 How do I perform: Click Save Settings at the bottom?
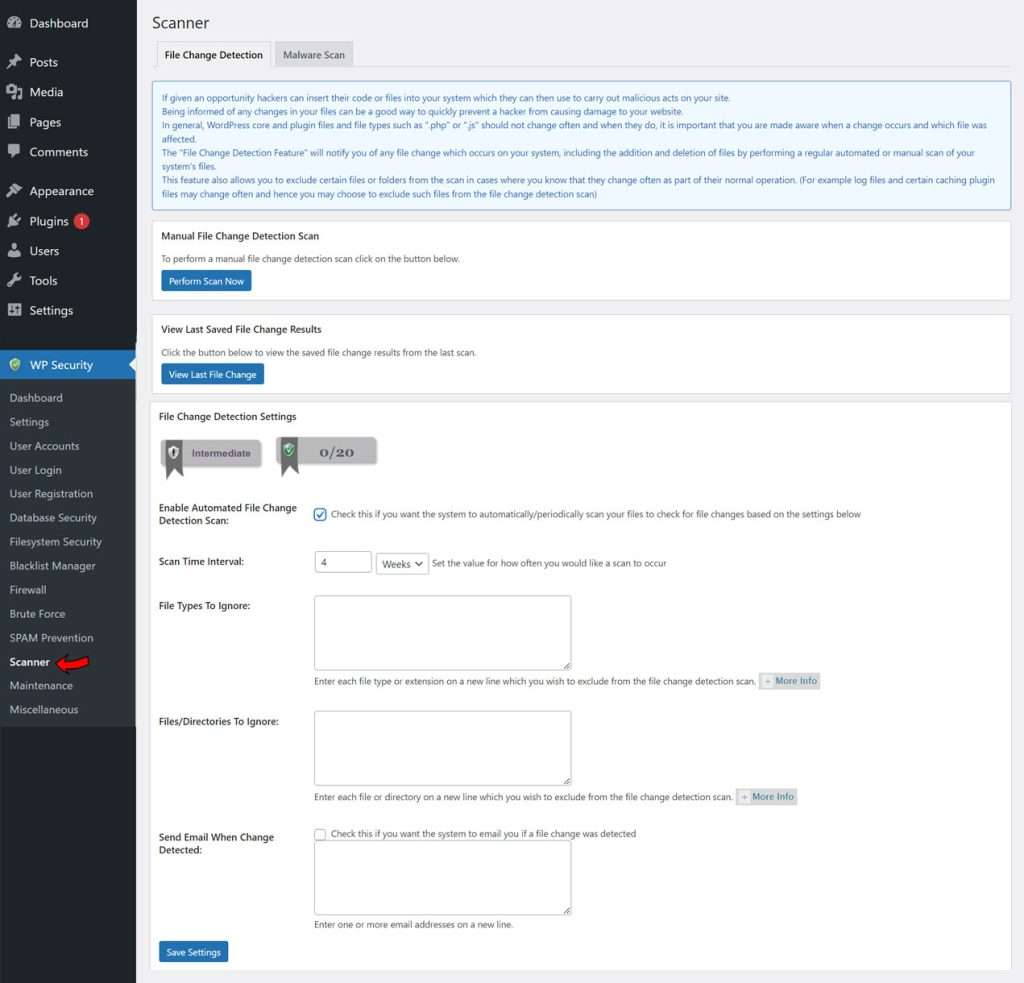tap(193, 952)
